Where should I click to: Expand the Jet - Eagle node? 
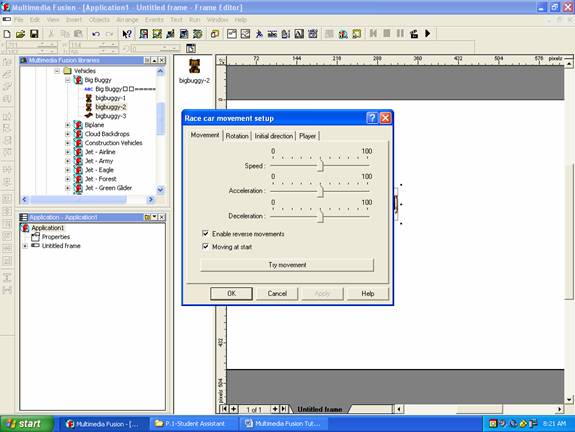(x=67, y=170)
